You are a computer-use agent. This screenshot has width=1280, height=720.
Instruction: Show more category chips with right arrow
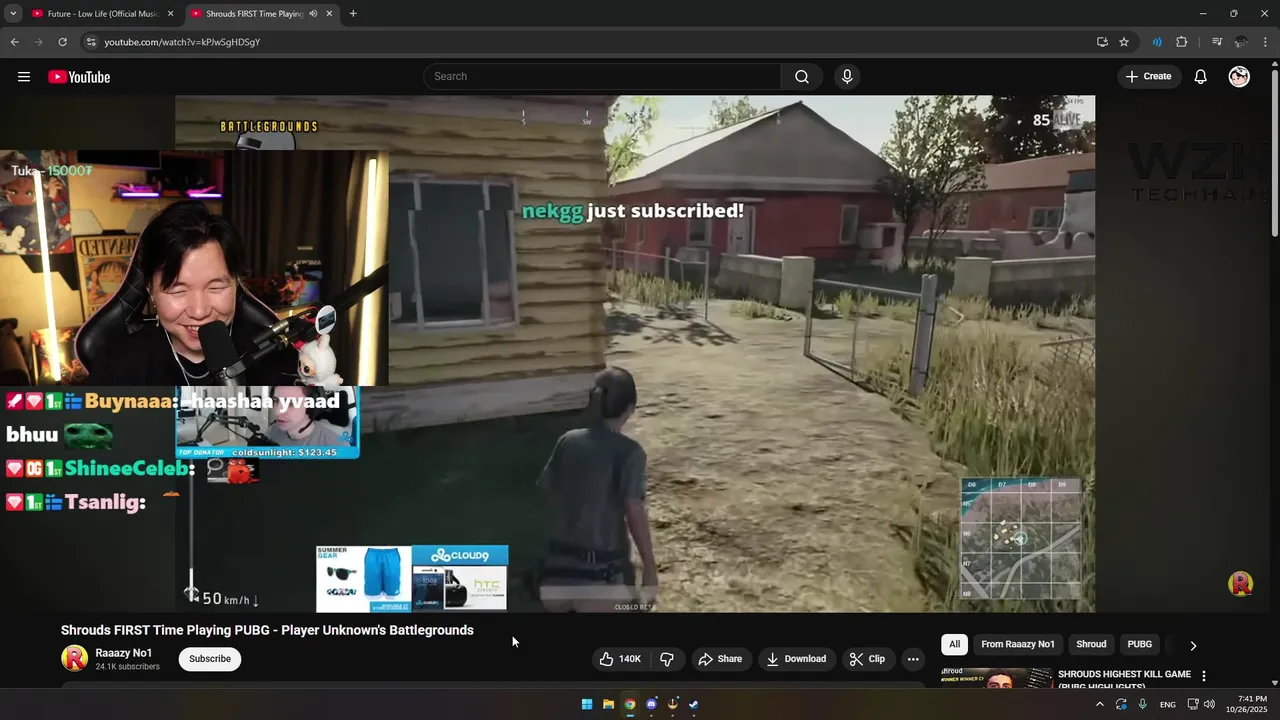tap(1192, 645)
